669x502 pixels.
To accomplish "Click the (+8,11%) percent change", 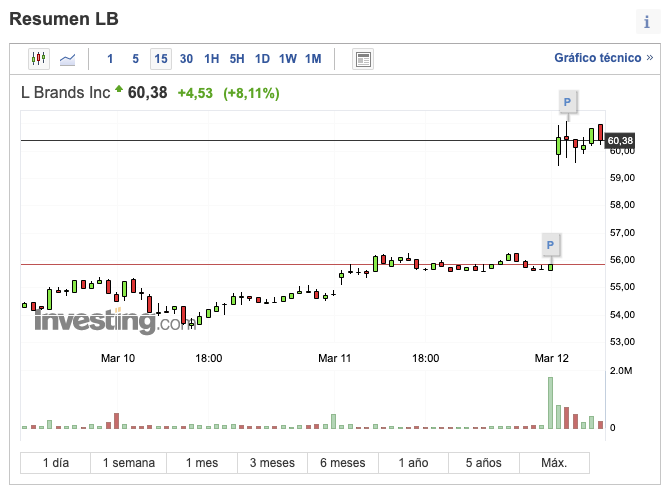I will tap(251, 93).
